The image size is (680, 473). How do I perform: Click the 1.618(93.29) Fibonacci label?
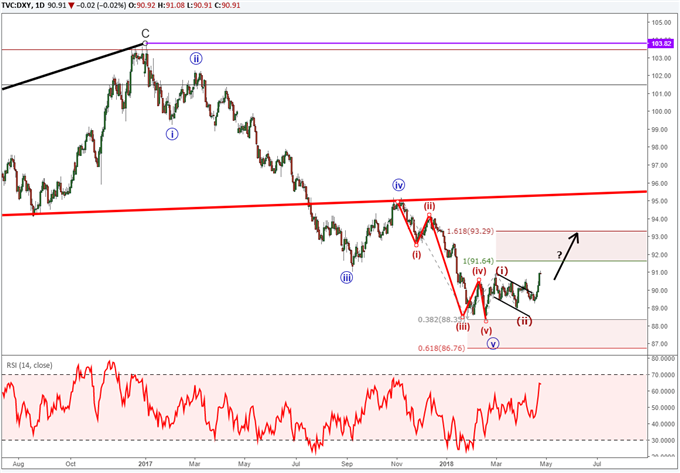[471, 232]
